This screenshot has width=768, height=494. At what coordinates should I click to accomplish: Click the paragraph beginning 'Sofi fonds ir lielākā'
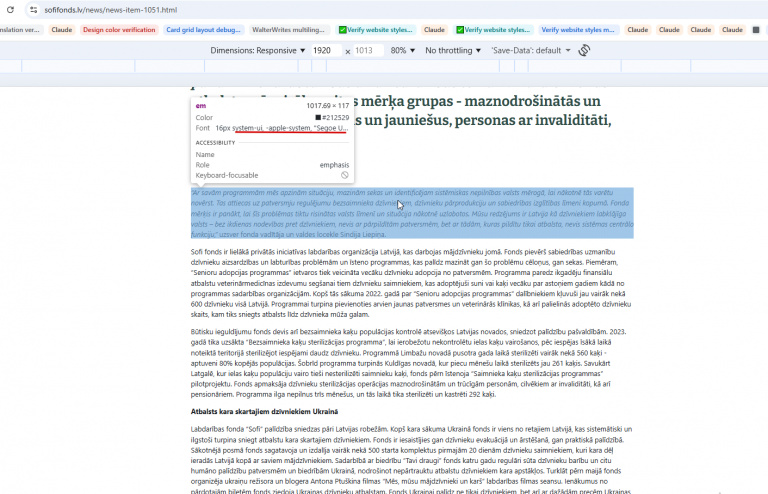(411, 283)
